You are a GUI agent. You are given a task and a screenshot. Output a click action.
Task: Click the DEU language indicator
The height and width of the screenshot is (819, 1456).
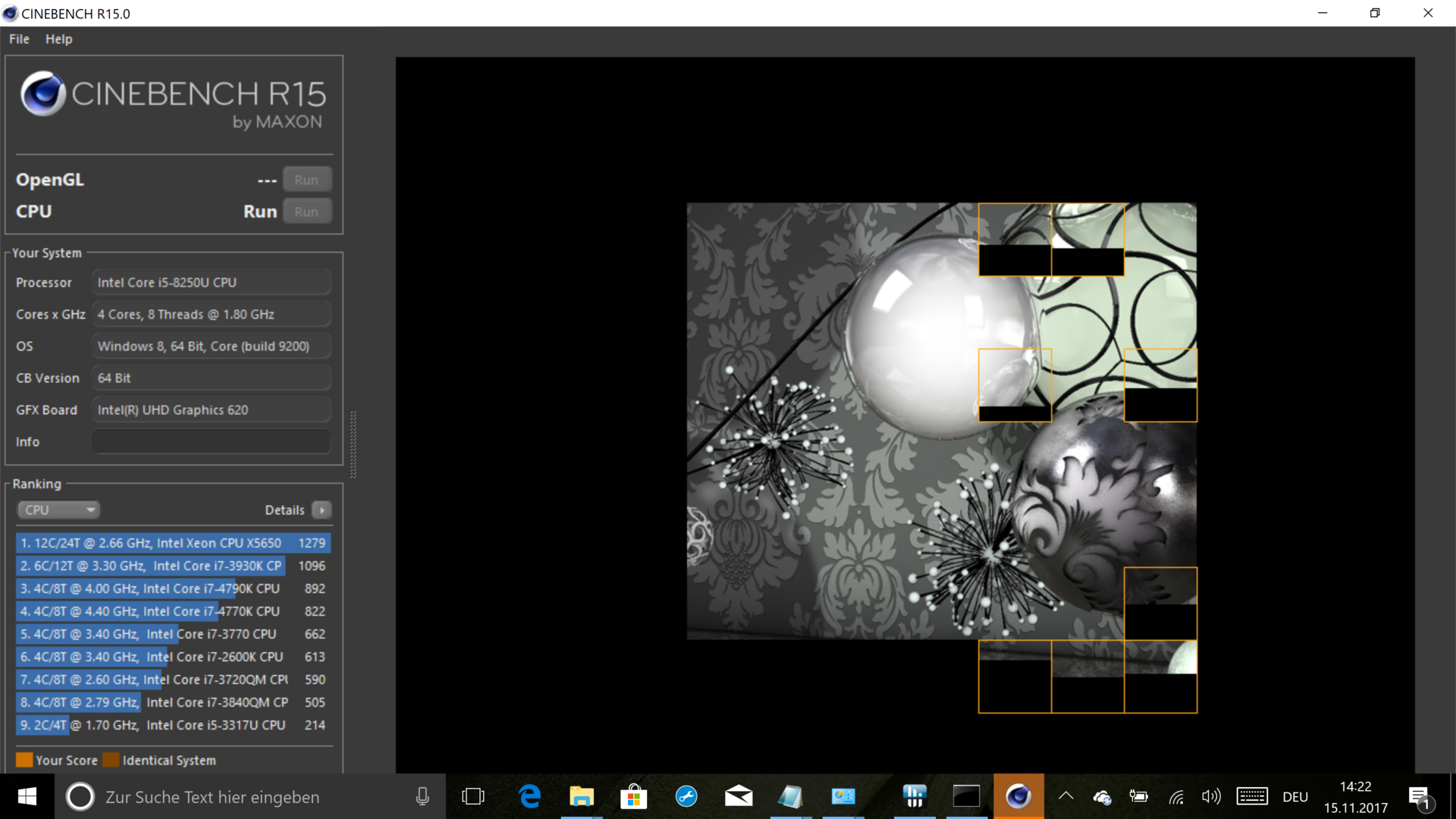1295,797
